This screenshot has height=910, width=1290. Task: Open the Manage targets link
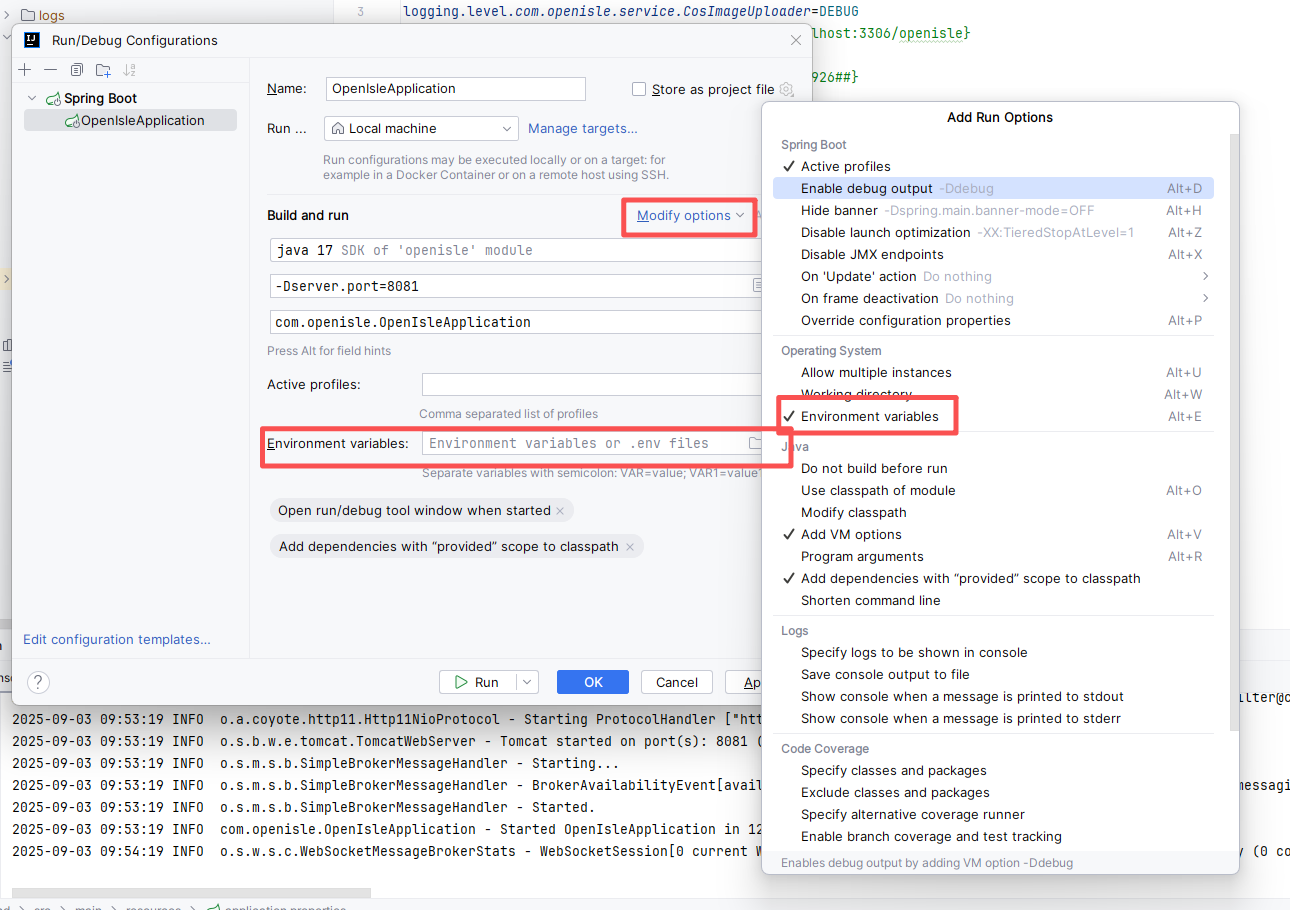click(582, 128)
